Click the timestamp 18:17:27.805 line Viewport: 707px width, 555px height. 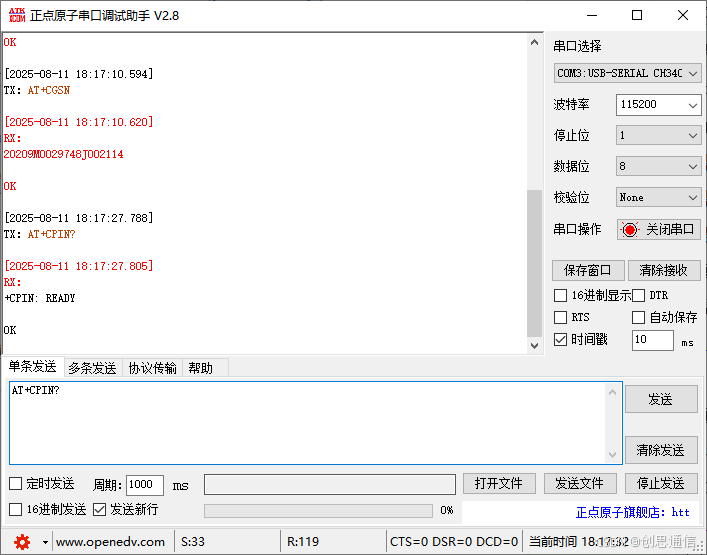click(79, 266)
